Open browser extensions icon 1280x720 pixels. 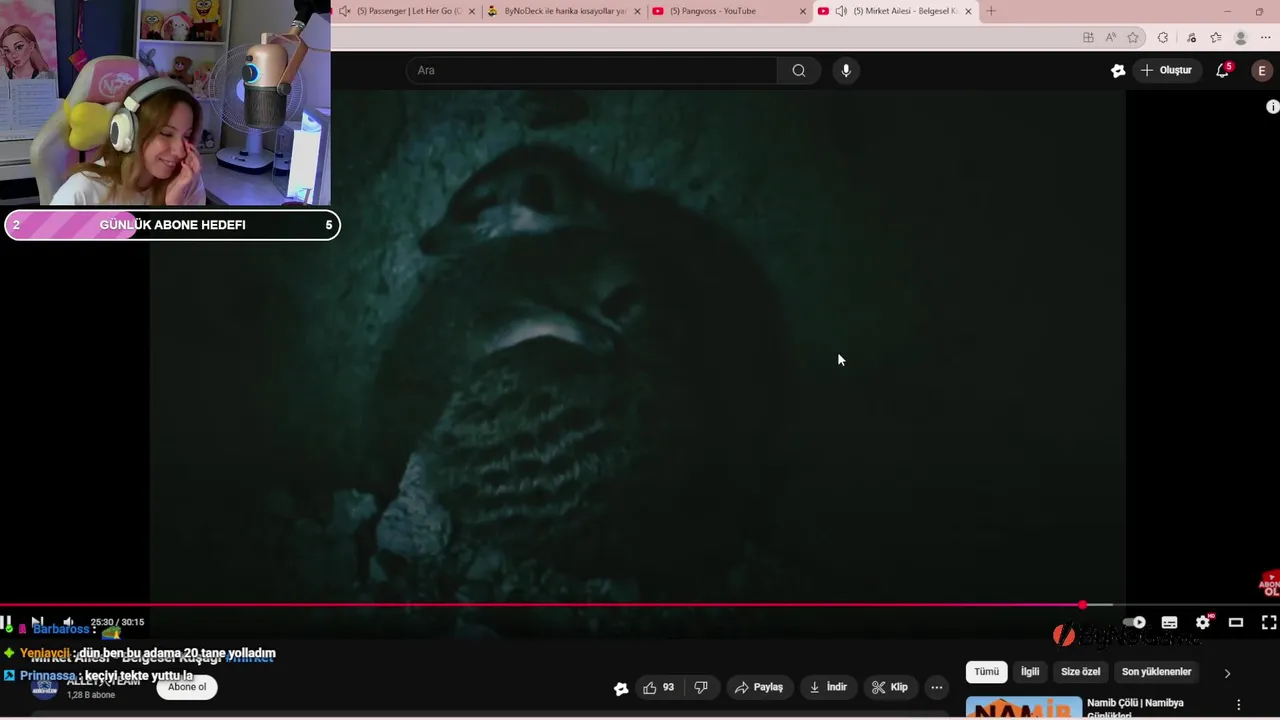1163,38
